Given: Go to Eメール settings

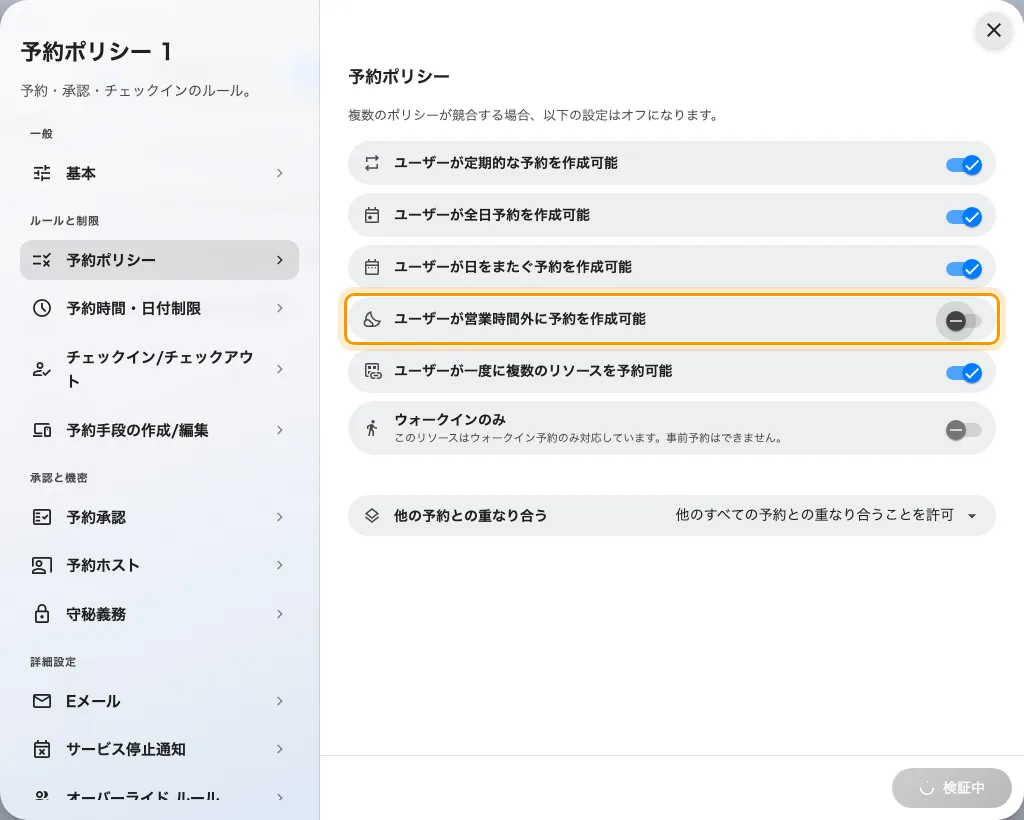Looking at the screenshot, I should click(159, 701).
